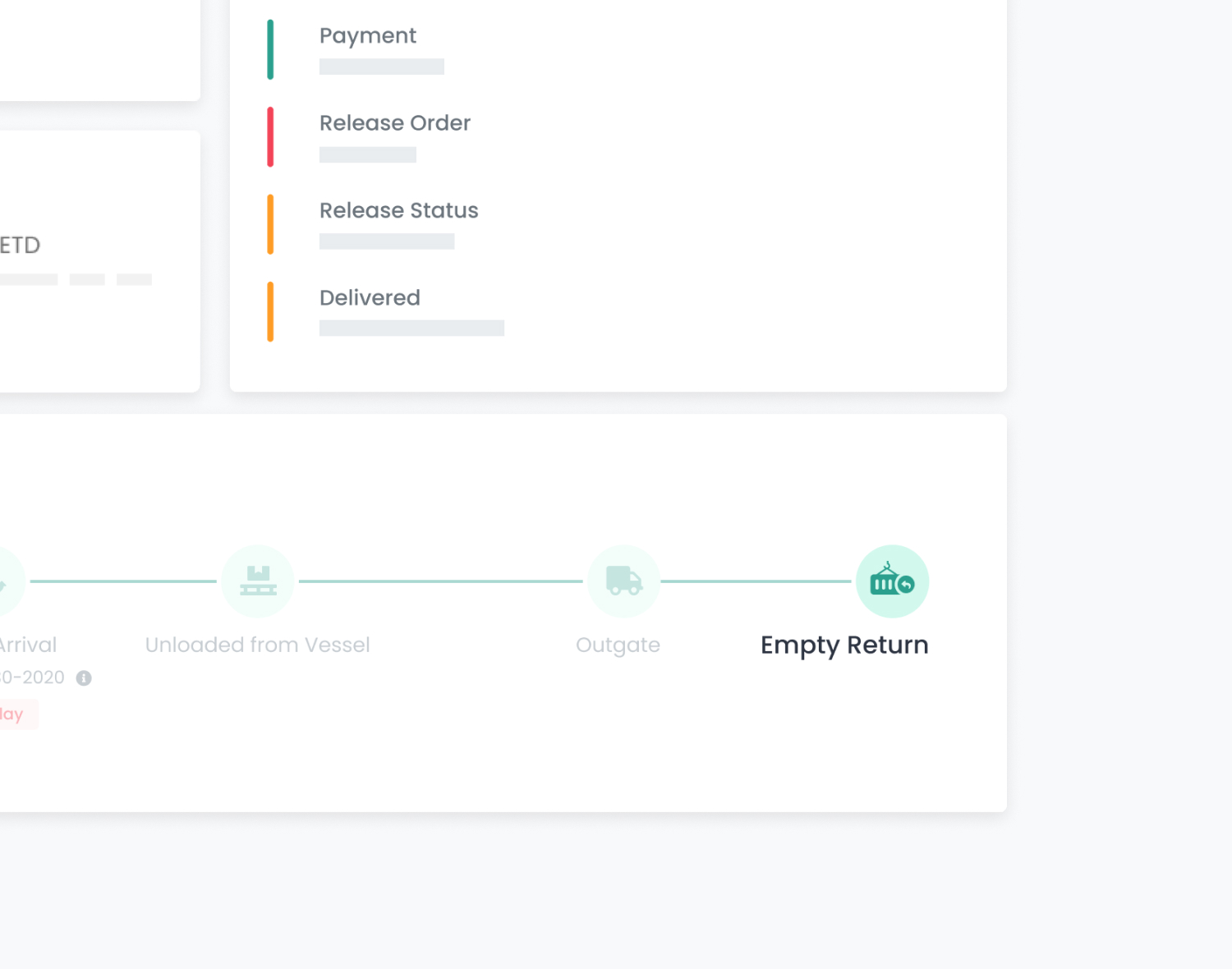1232x969 pixels.
Task: Click the green bar beside Payment
Action: [x=270, y=49]
